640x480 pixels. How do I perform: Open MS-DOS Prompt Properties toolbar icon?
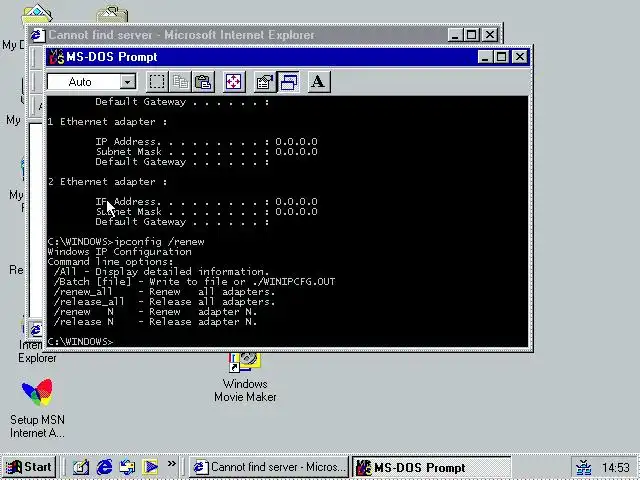pos(264,82)
